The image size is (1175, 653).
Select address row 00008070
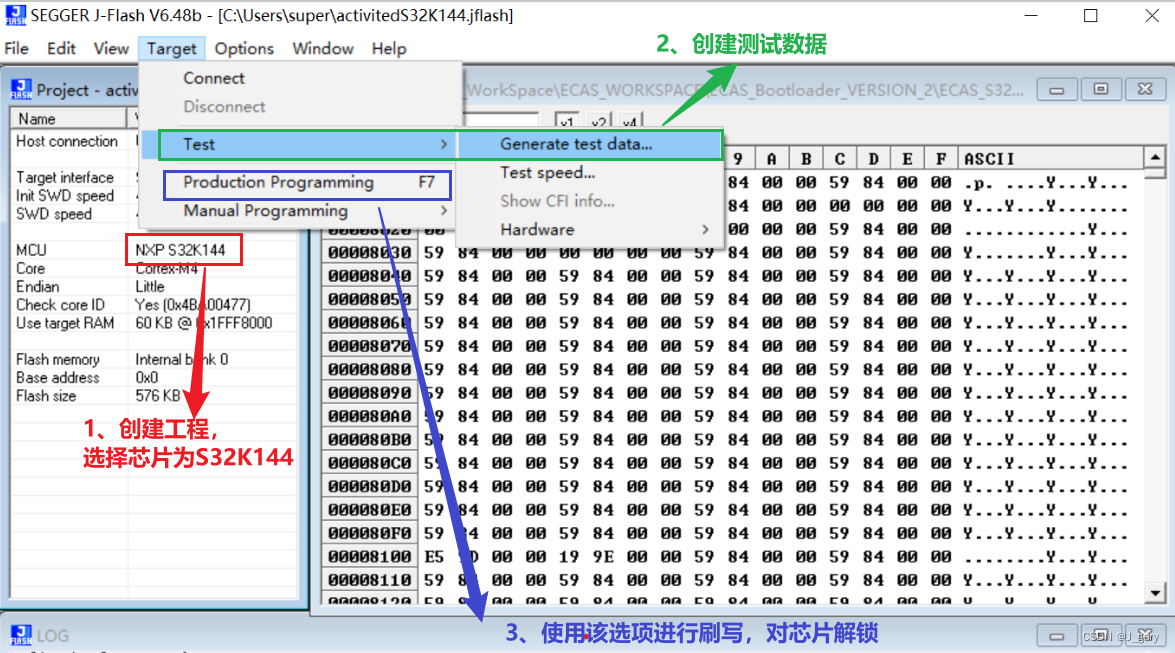pyautogui.click(x=369, y=346)
